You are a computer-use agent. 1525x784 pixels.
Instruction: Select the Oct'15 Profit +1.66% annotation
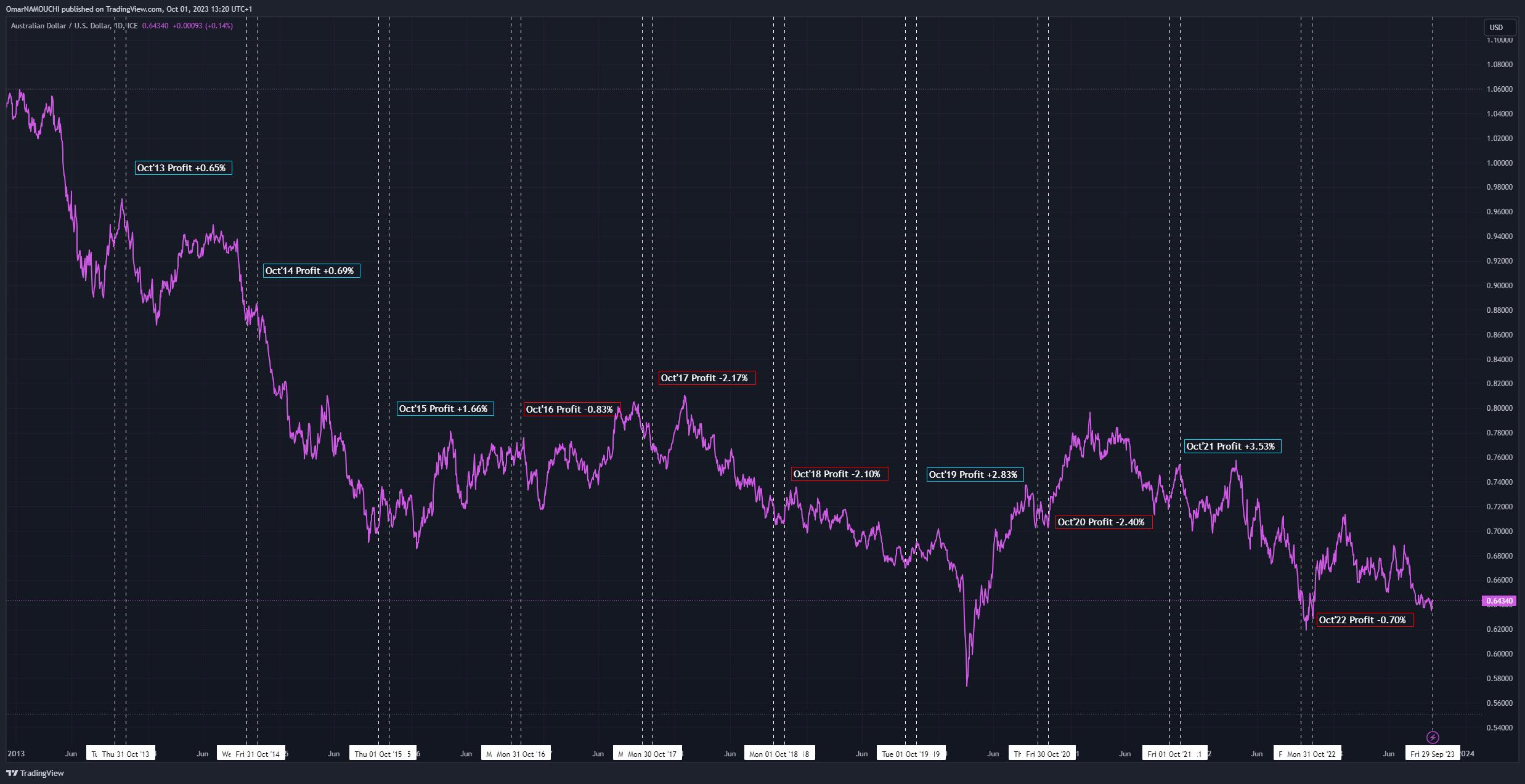pyautogui.click(x=445, y=409)
